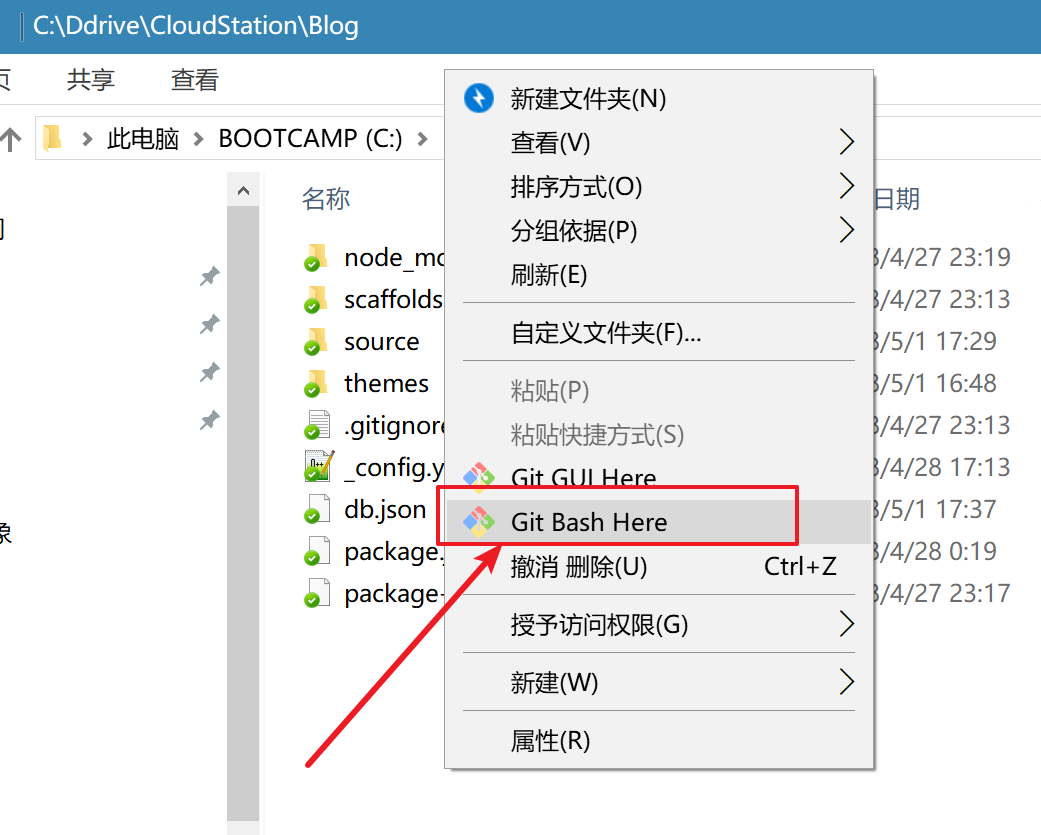The image size is (1041, 835).
Task: Select Git Bash Here menu entry
Action: point(658,522)
